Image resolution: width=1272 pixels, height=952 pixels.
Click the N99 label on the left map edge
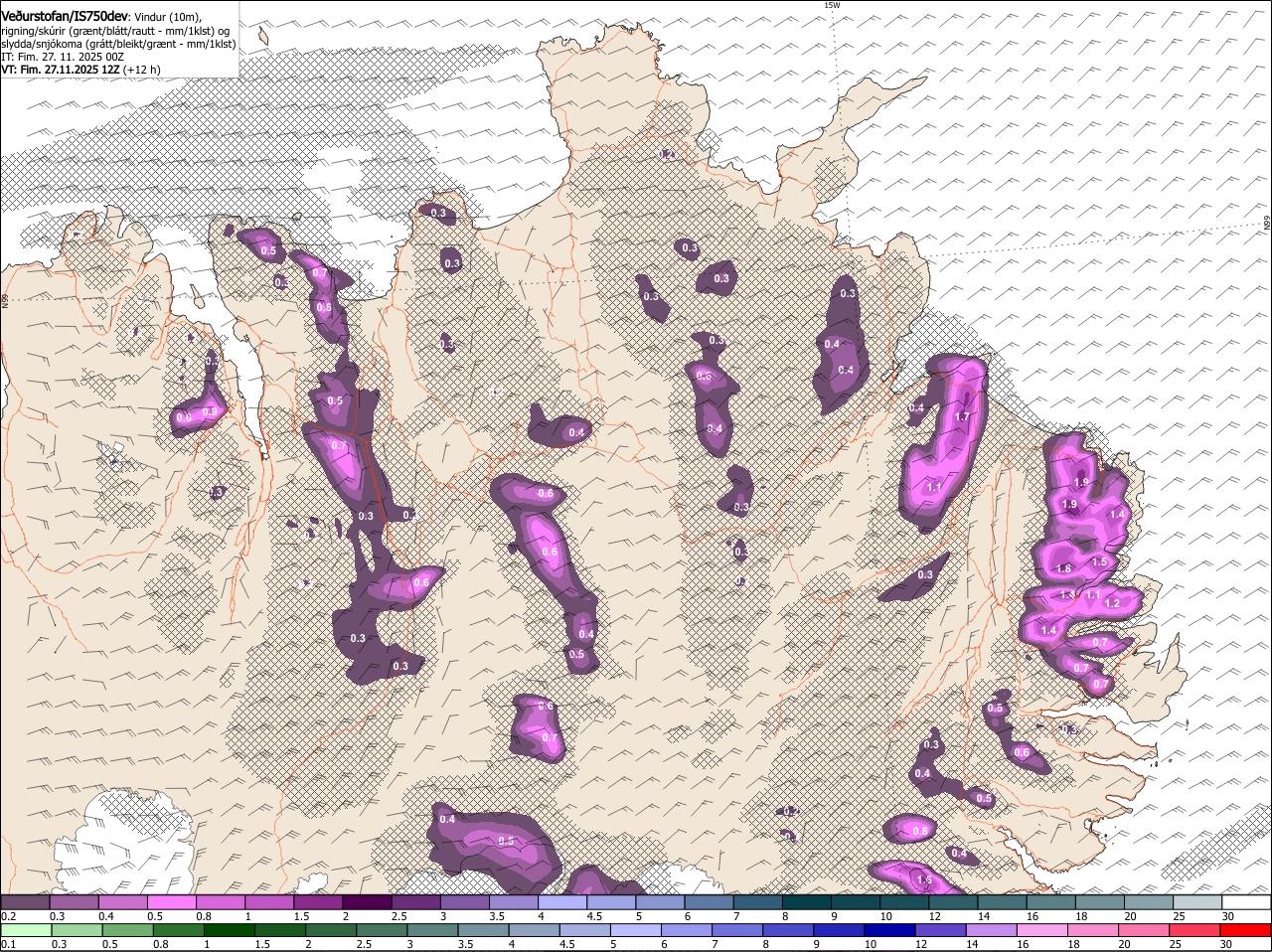pyautogui.click(x=5, y=299)
